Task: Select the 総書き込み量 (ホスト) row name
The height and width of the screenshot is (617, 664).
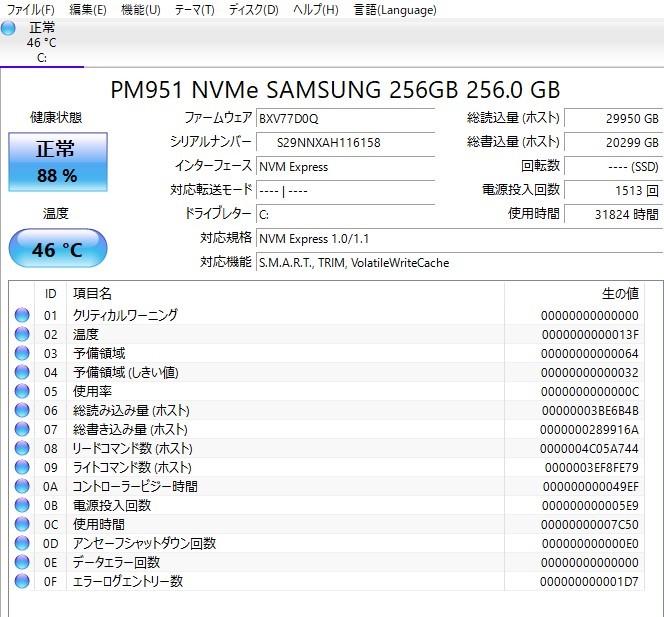Action: (130, 429)
